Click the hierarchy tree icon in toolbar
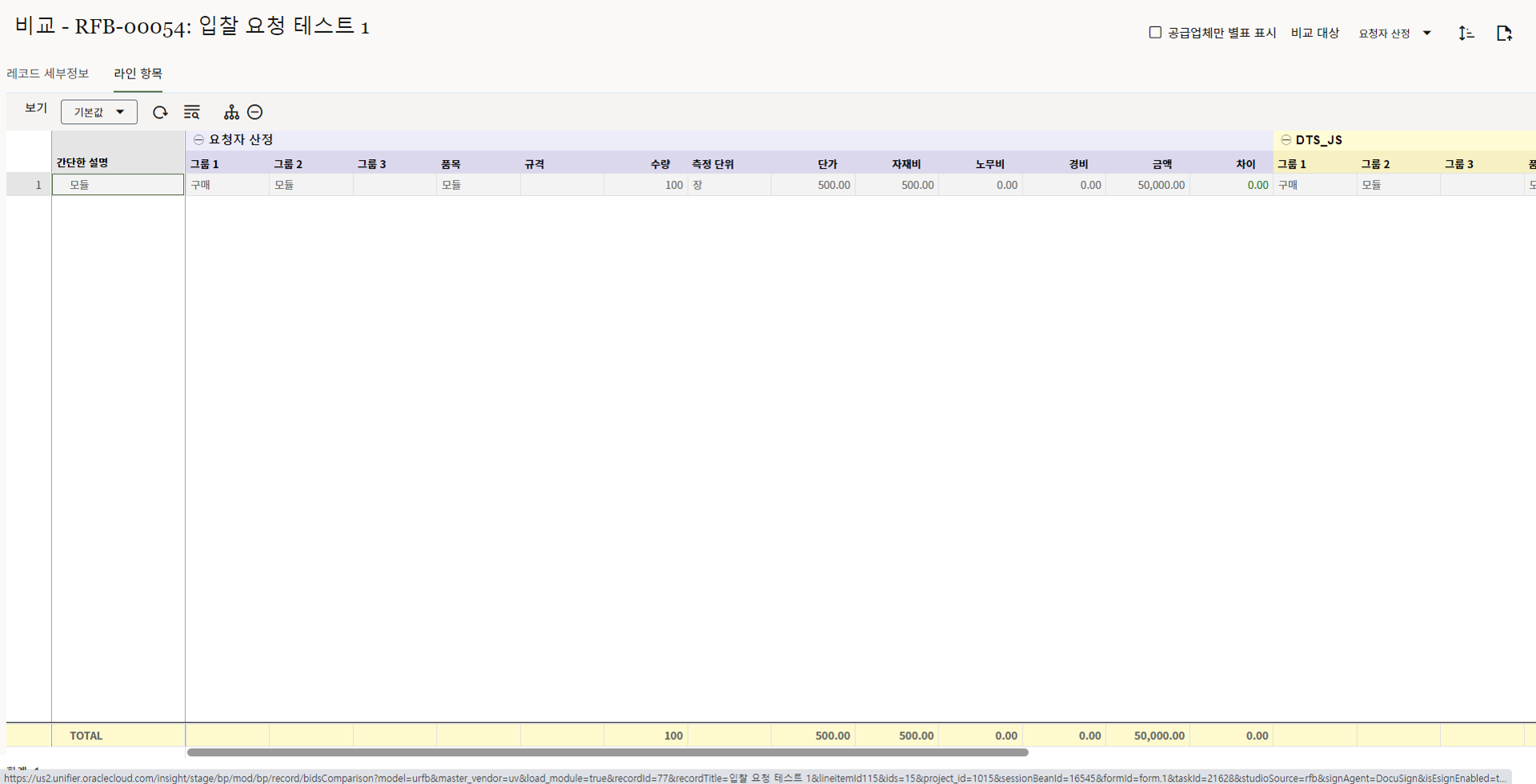 point(231,112)
